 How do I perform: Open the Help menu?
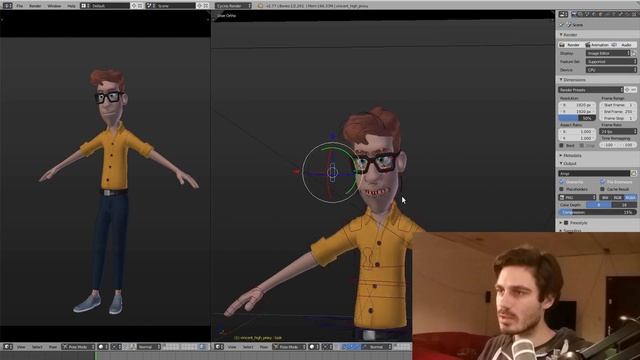[71, 6]
